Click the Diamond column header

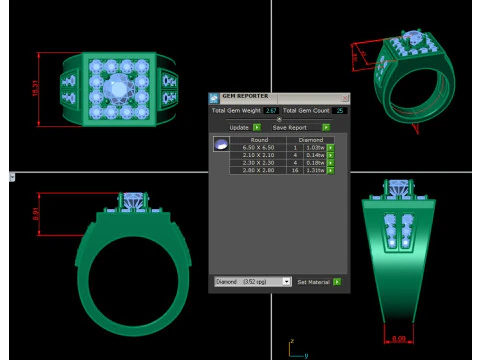(x=311, y=140)
